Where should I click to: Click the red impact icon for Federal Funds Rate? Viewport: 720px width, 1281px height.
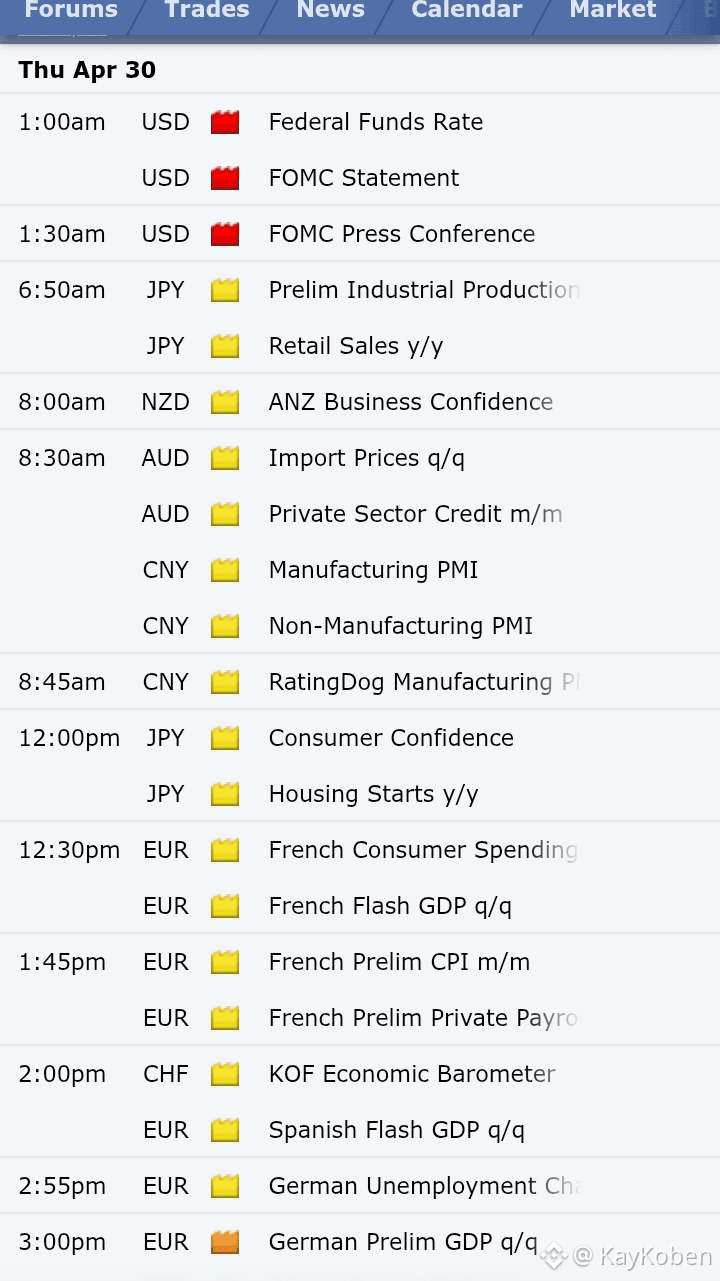225,122
